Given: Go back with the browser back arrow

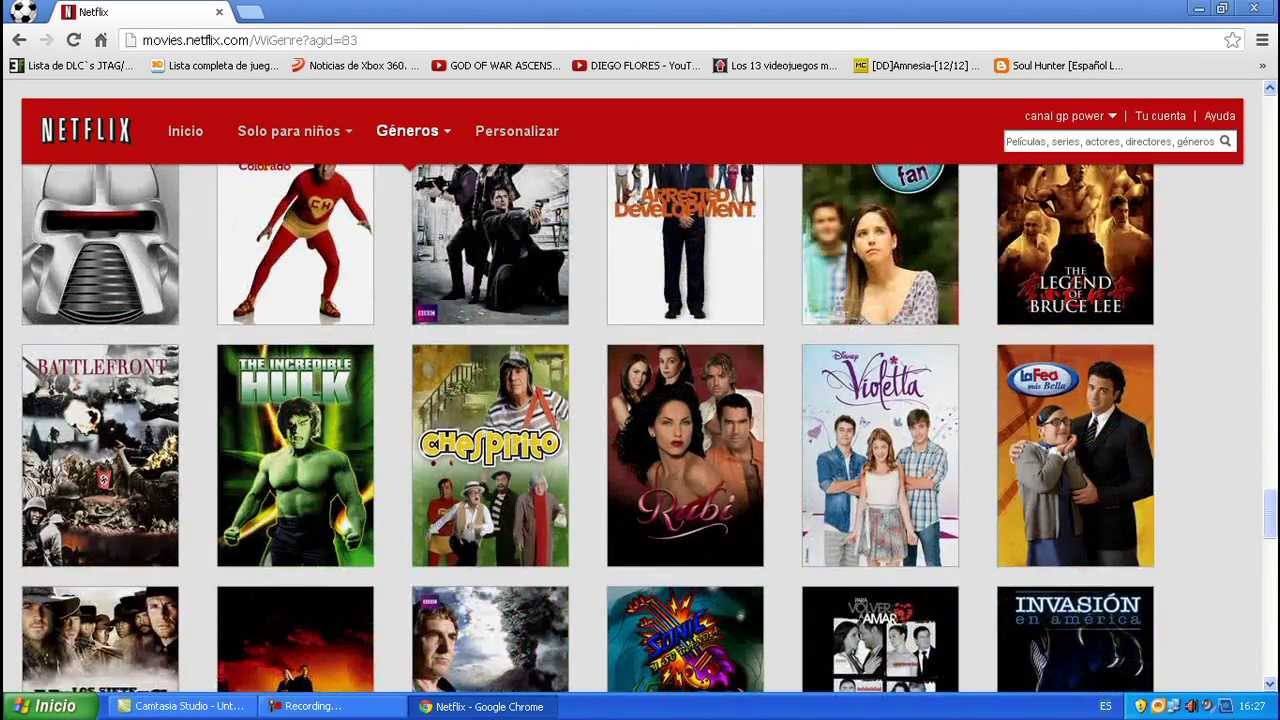Looking at the screenshot, I should click(x=20, y=40).
